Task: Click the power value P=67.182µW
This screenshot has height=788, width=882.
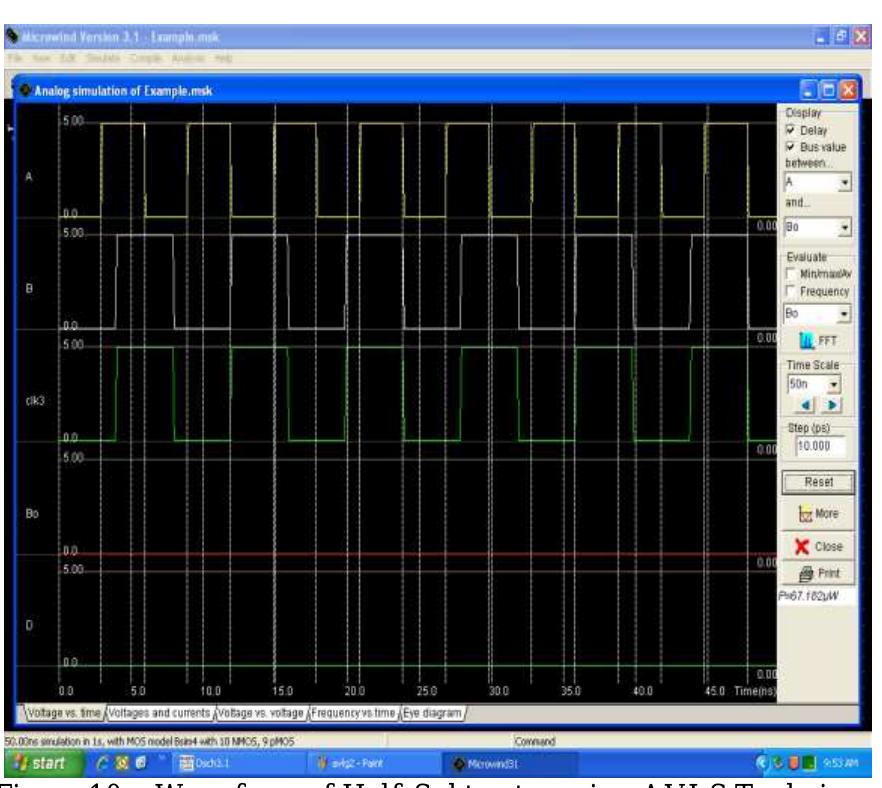Action: click(x=808, y=596)
